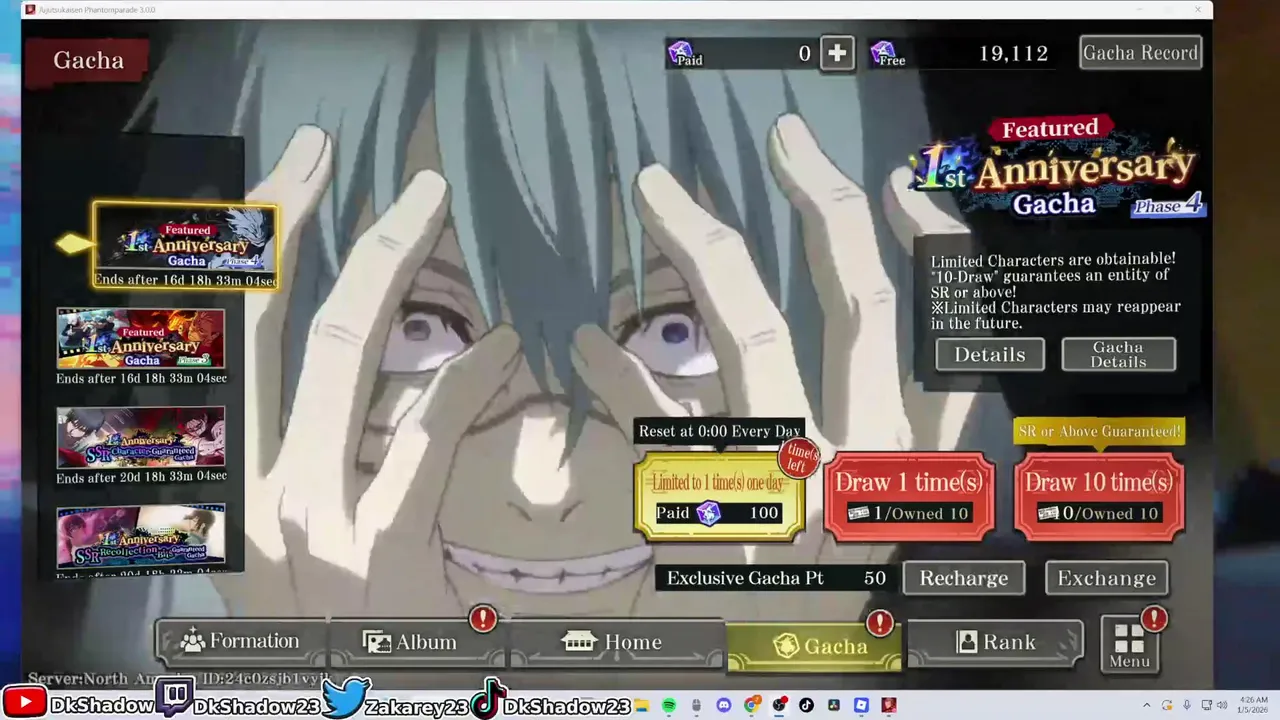
Task: Click the microphone tray icon
Action: 1187,705
